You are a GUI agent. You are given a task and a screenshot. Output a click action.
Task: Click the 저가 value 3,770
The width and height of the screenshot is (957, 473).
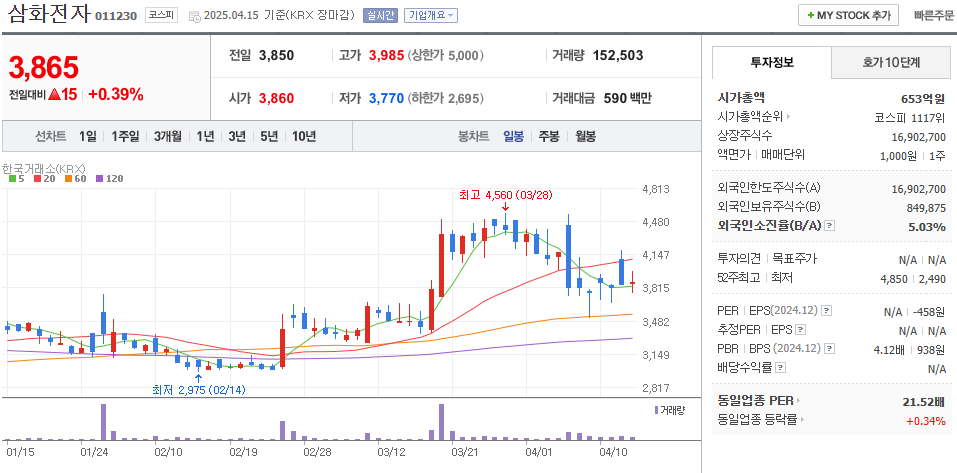tap(386, 98)
